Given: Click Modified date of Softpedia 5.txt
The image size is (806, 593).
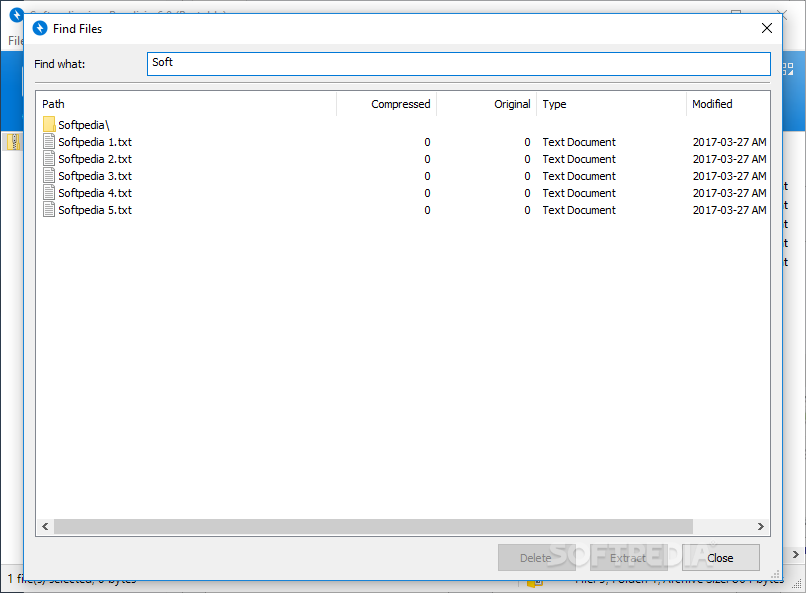Looking at the screenshot, I should point(729,210).
